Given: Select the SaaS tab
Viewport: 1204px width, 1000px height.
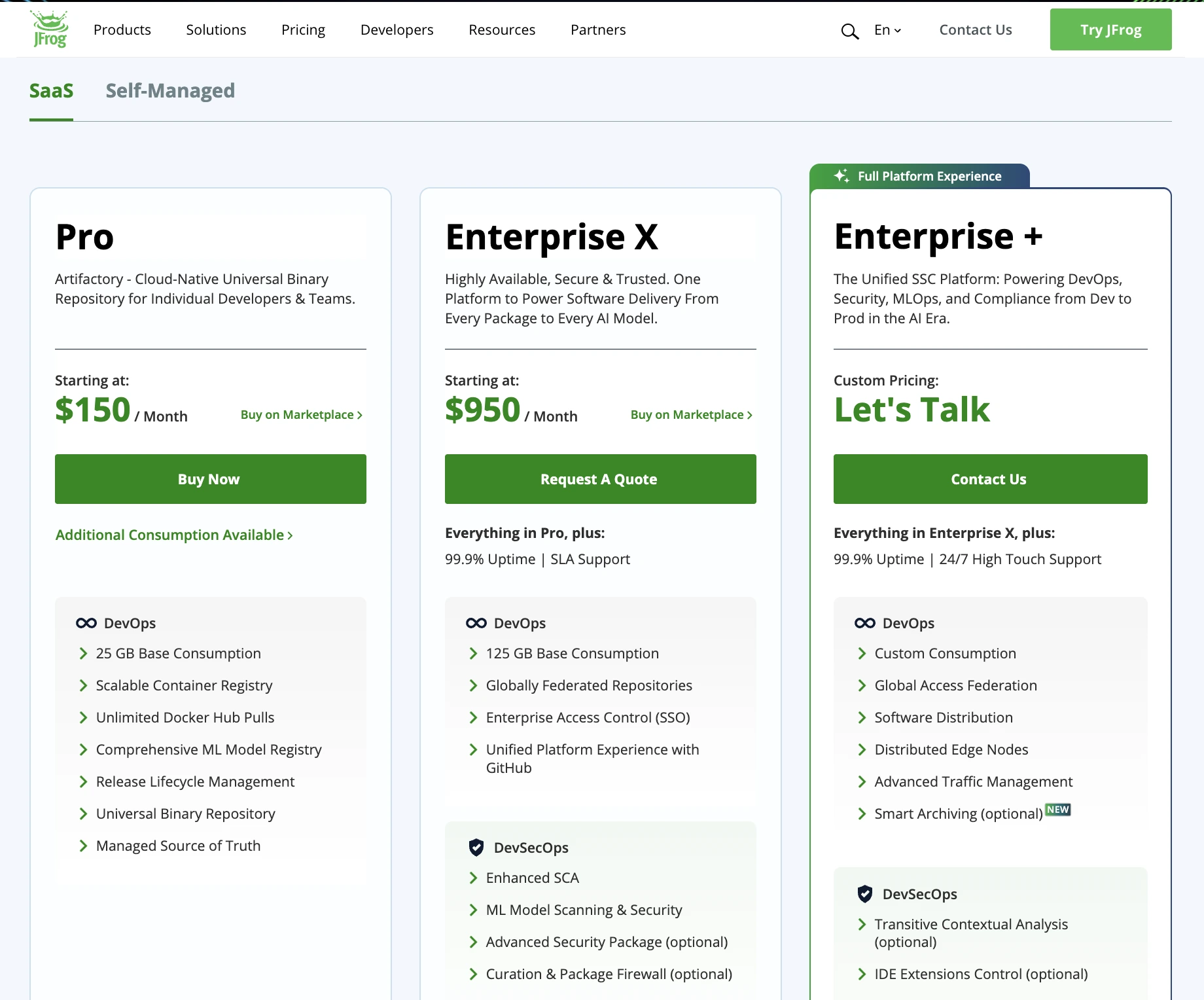Looking at the screenshot, I should [51, 91].
